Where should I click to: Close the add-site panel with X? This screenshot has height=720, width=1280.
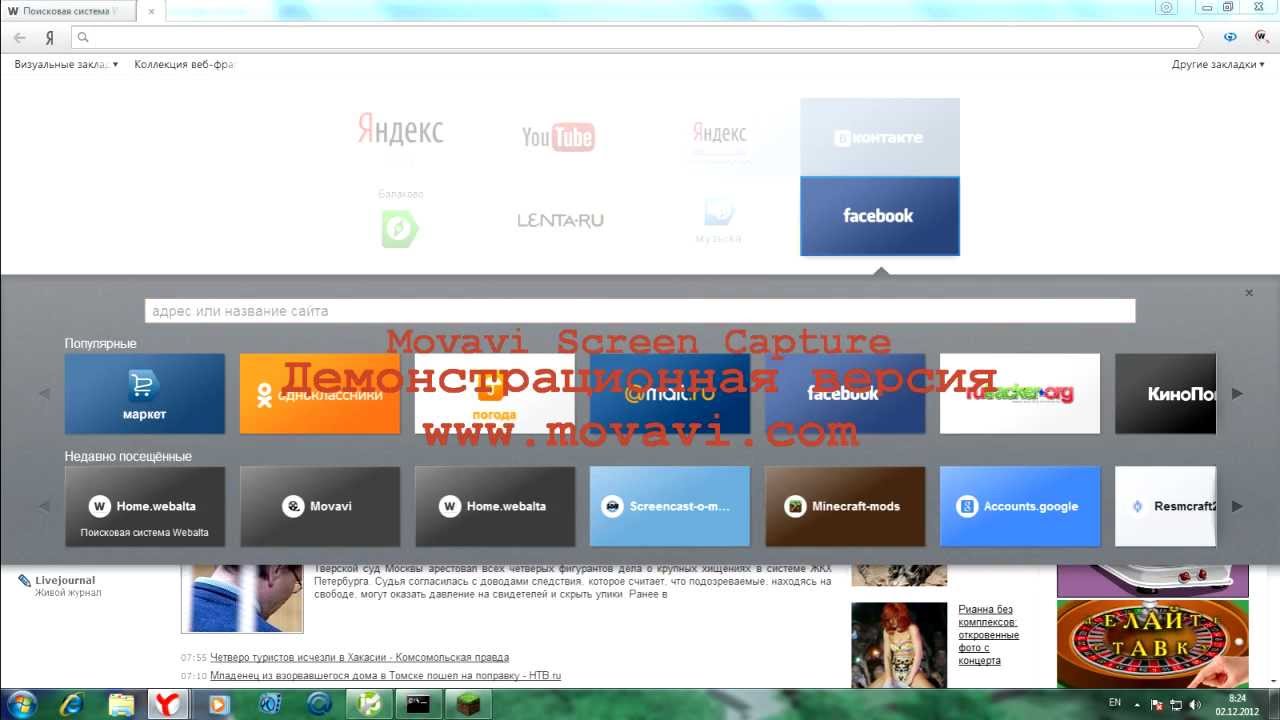point(1249,293)
